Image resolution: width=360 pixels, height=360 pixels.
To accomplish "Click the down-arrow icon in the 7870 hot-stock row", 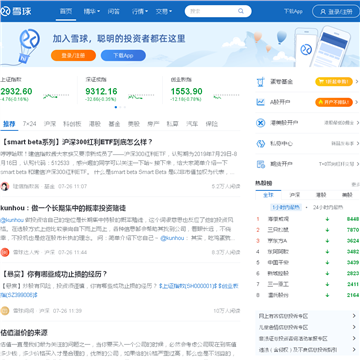I will click(x=327, y=230).
